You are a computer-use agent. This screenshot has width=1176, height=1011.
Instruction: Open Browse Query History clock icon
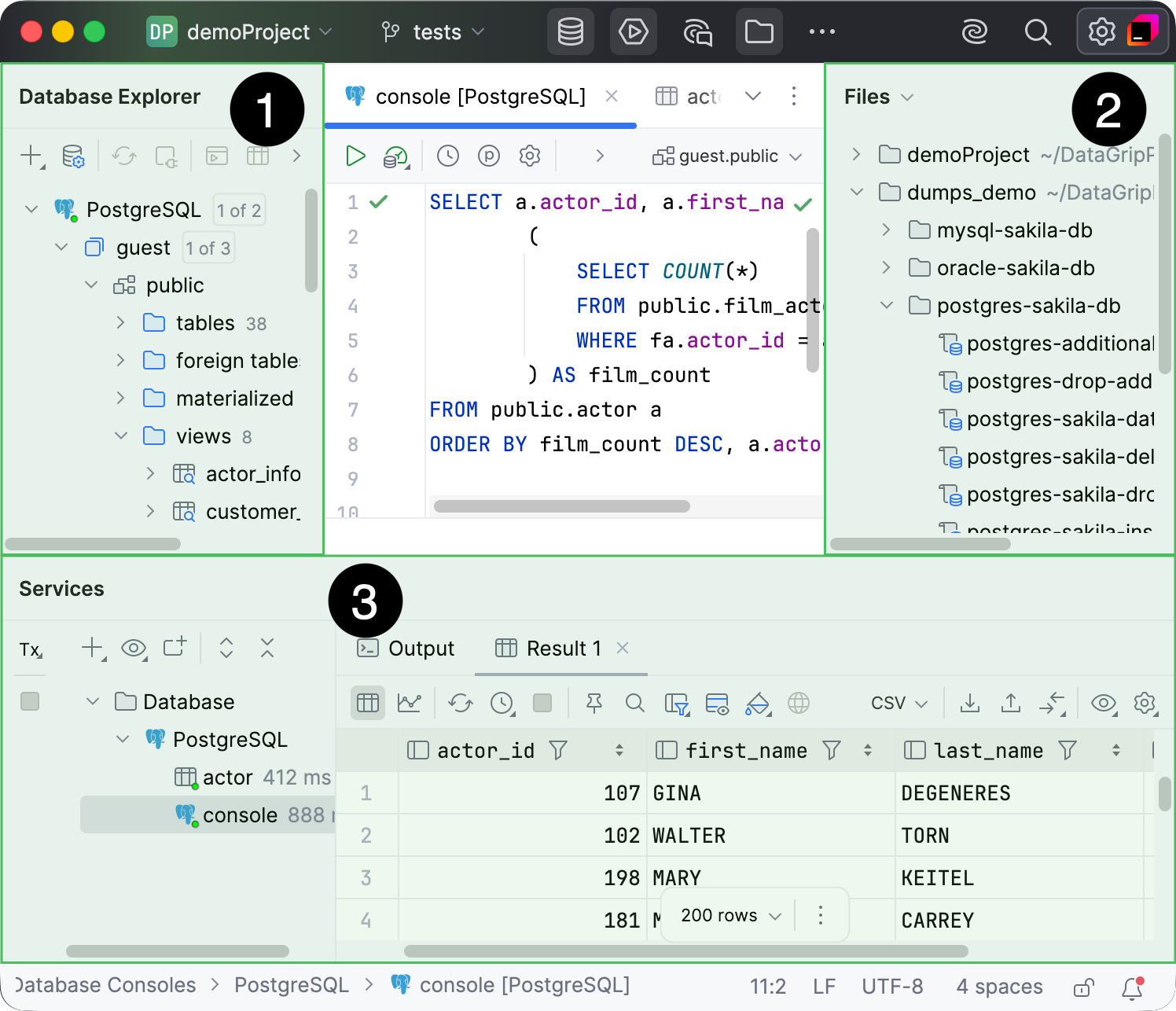(448, 156)
